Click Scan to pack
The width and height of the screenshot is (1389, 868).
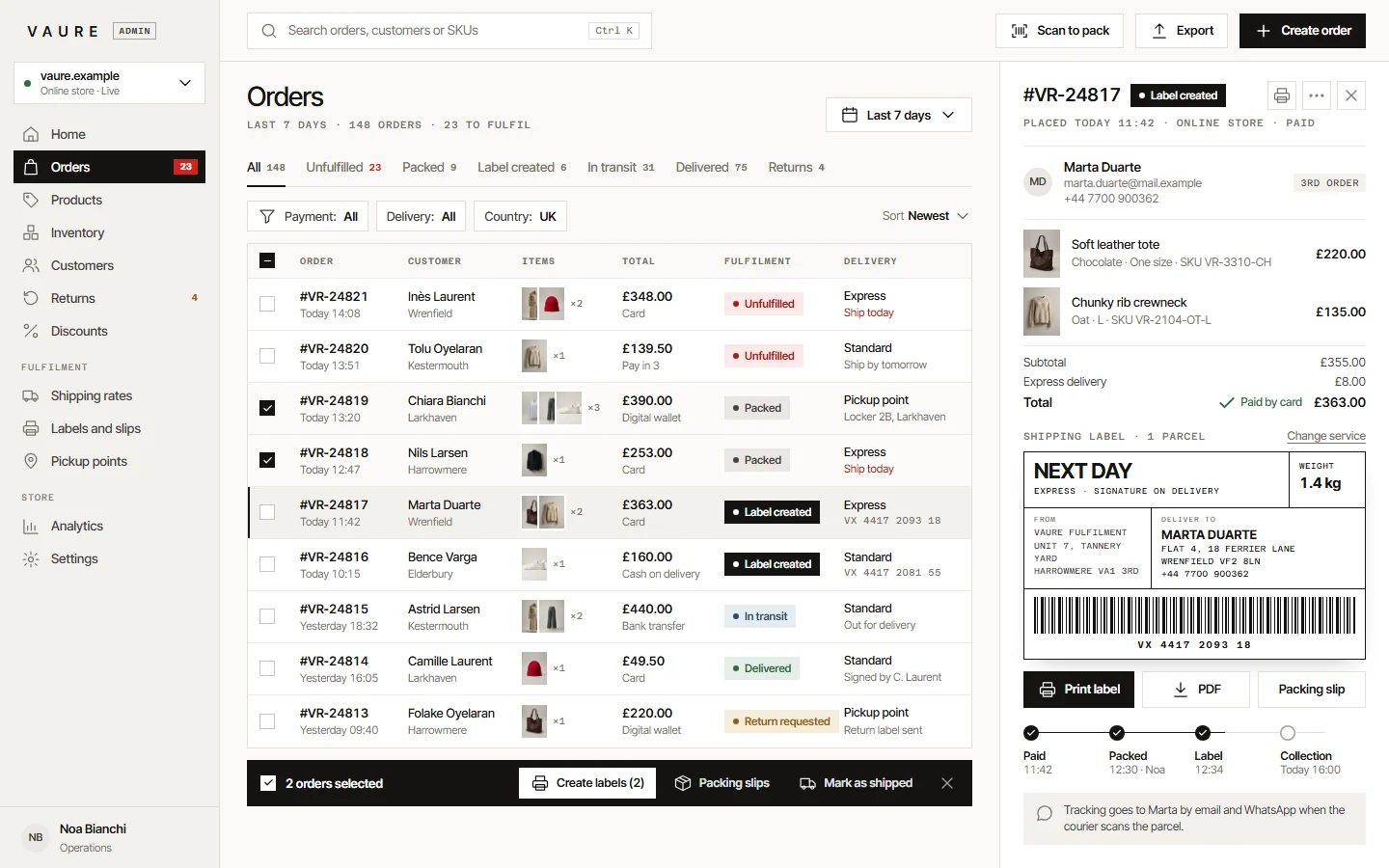(1060, 31)
